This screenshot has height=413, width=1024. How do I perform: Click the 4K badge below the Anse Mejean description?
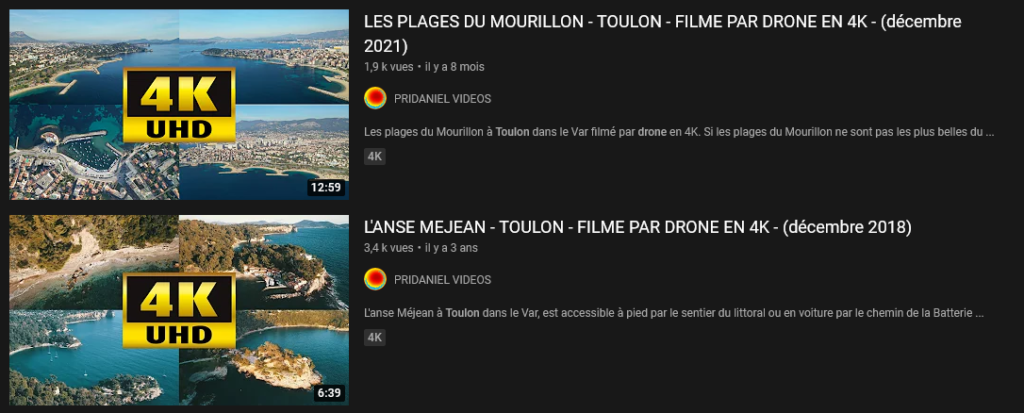(375, 338)
